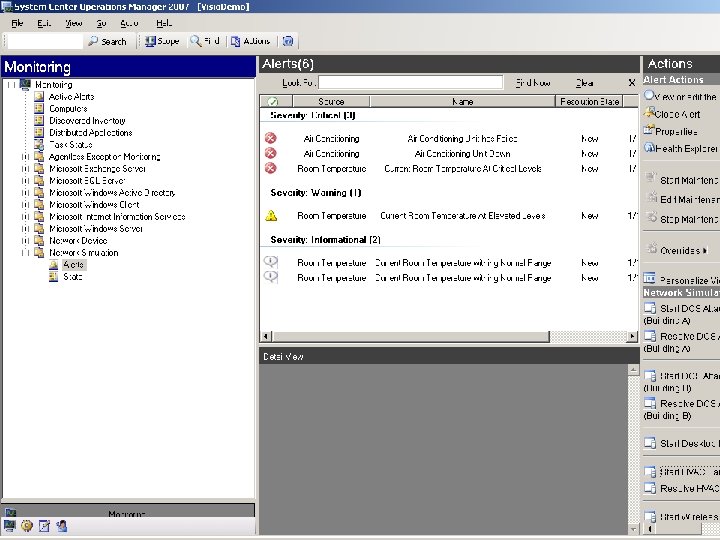Click Personalize View action

click(681, 279)
